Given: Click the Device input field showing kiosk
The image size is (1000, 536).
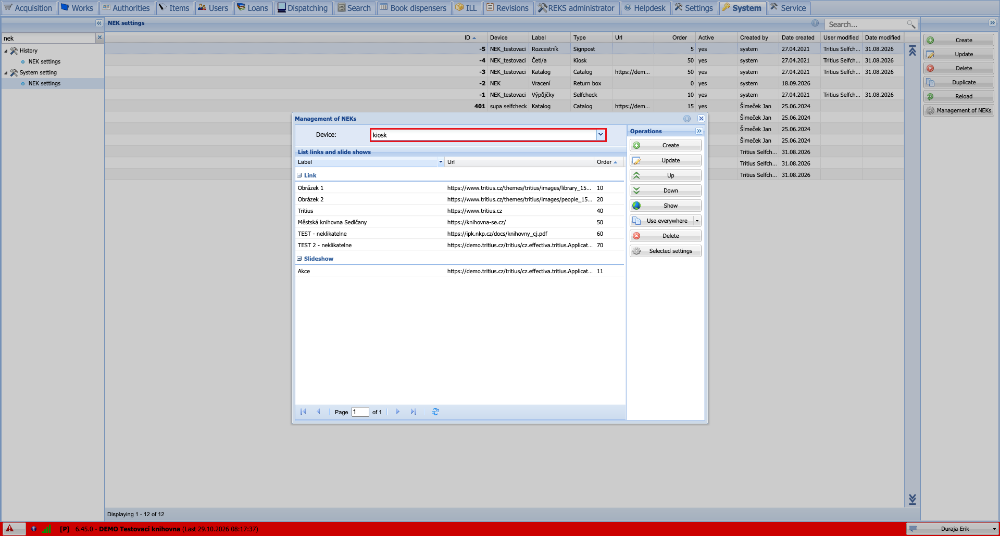Looking at the screenshot, I should pyautogui.click(x=483, y=135).
